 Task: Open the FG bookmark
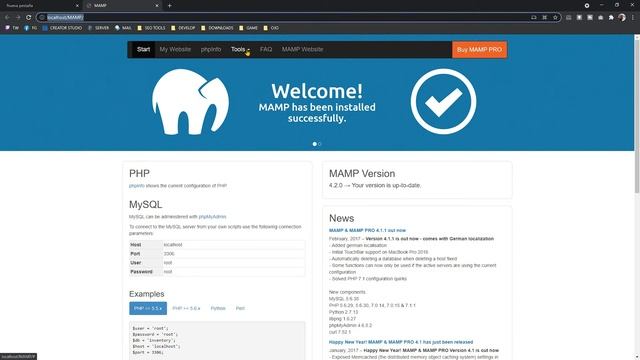point(31,28)
